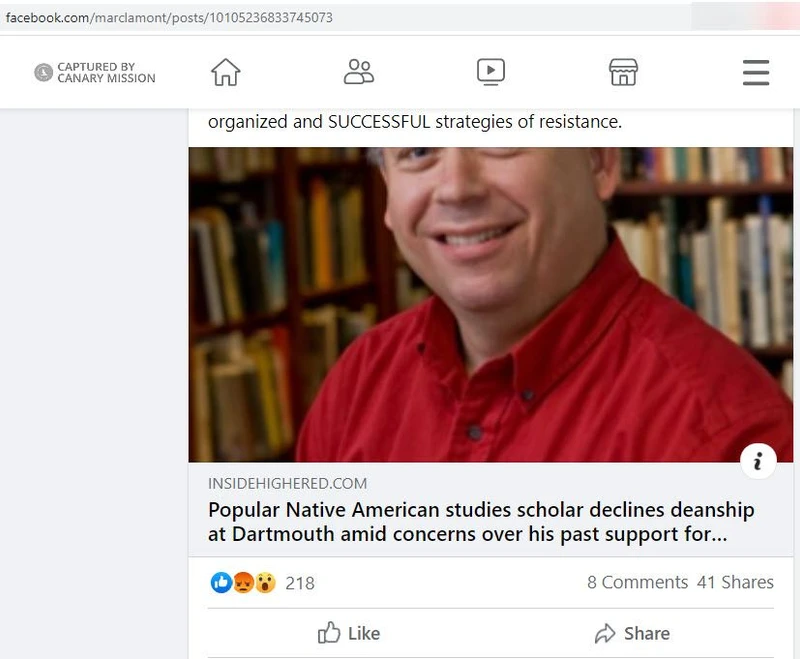Viewport: 800px width, 659px height.
Task: Open the Dartmouth deanship article headline
Action: click(481, 522)
